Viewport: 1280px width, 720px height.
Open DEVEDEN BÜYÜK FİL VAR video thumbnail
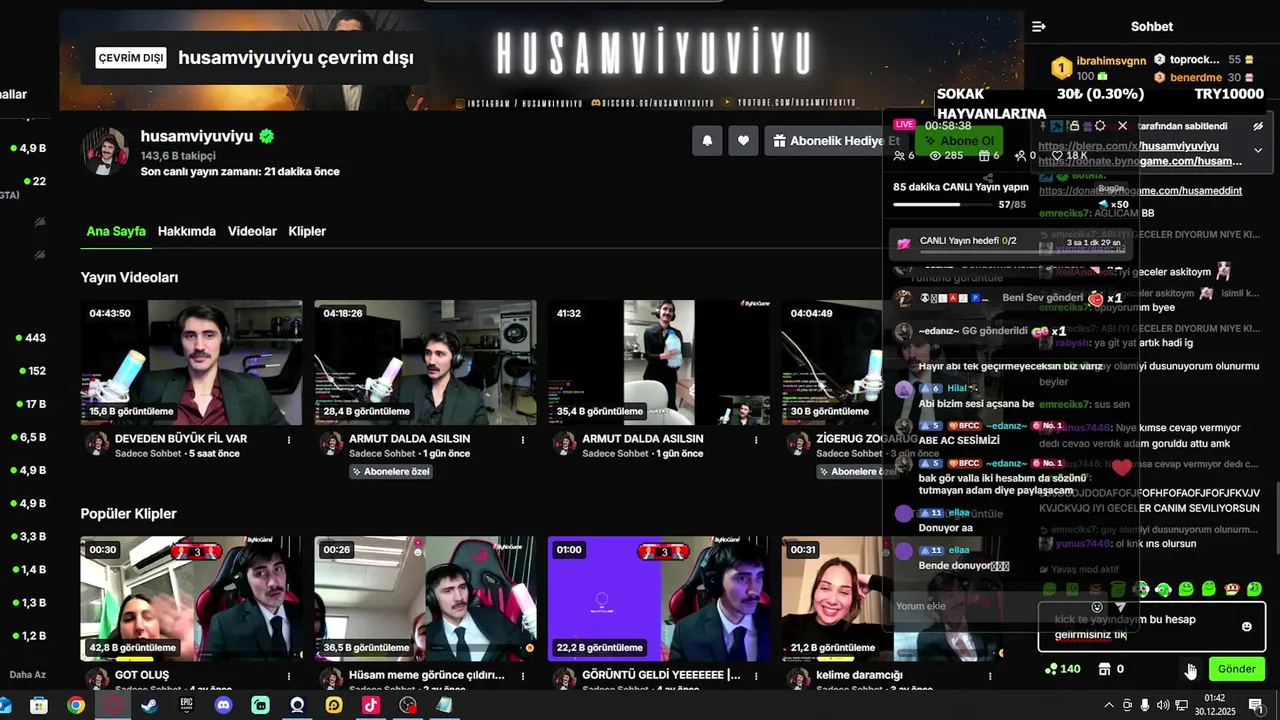pos(192,362)
